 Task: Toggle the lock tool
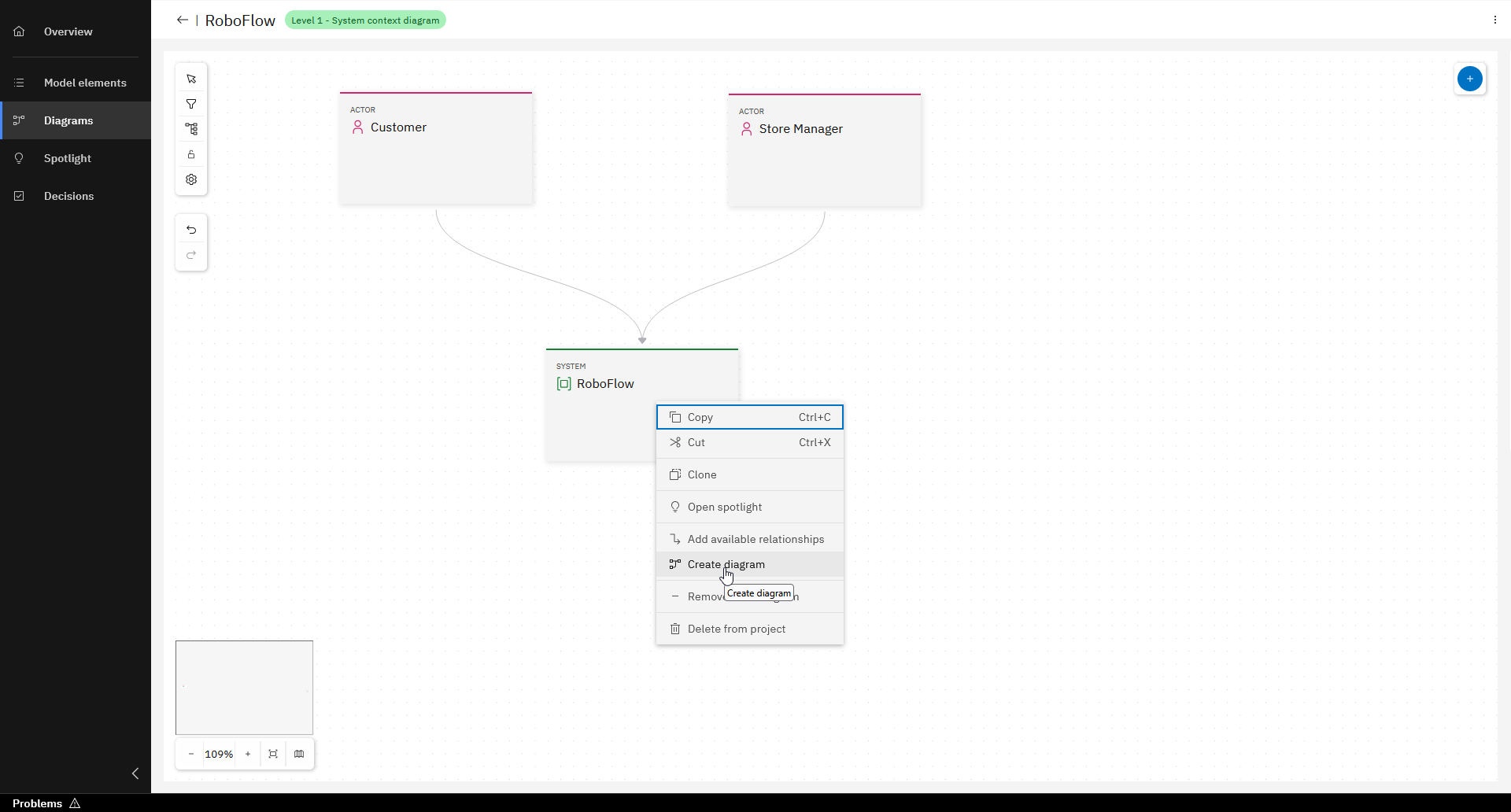tap(190, 154)
